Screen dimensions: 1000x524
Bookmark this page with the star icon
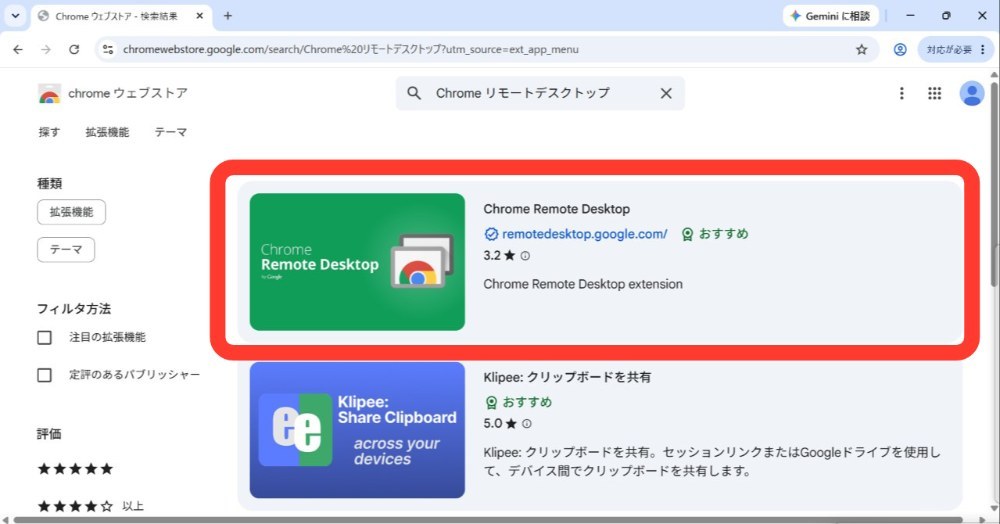pyautogui.click(x=862, y=50)
